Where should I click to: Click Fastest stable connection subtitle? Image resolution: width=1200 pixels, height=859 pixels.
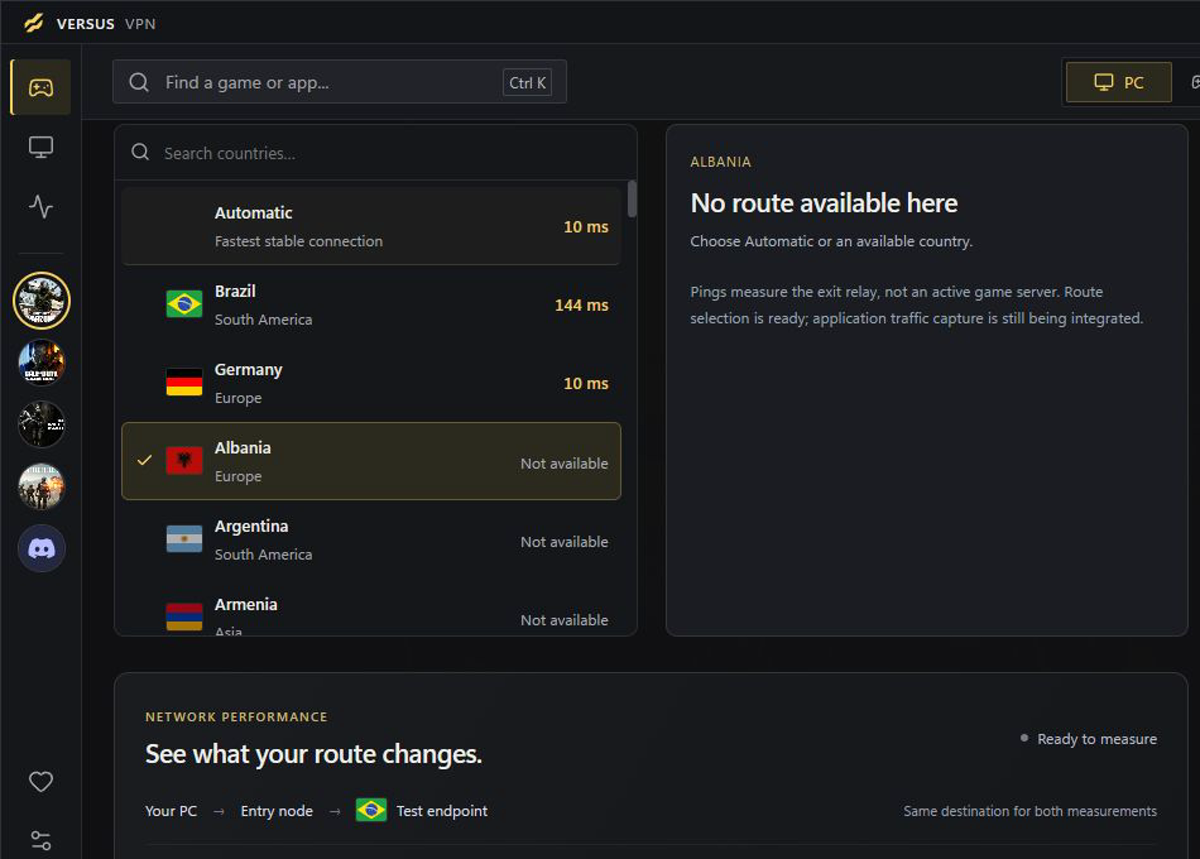pos(298,241)
